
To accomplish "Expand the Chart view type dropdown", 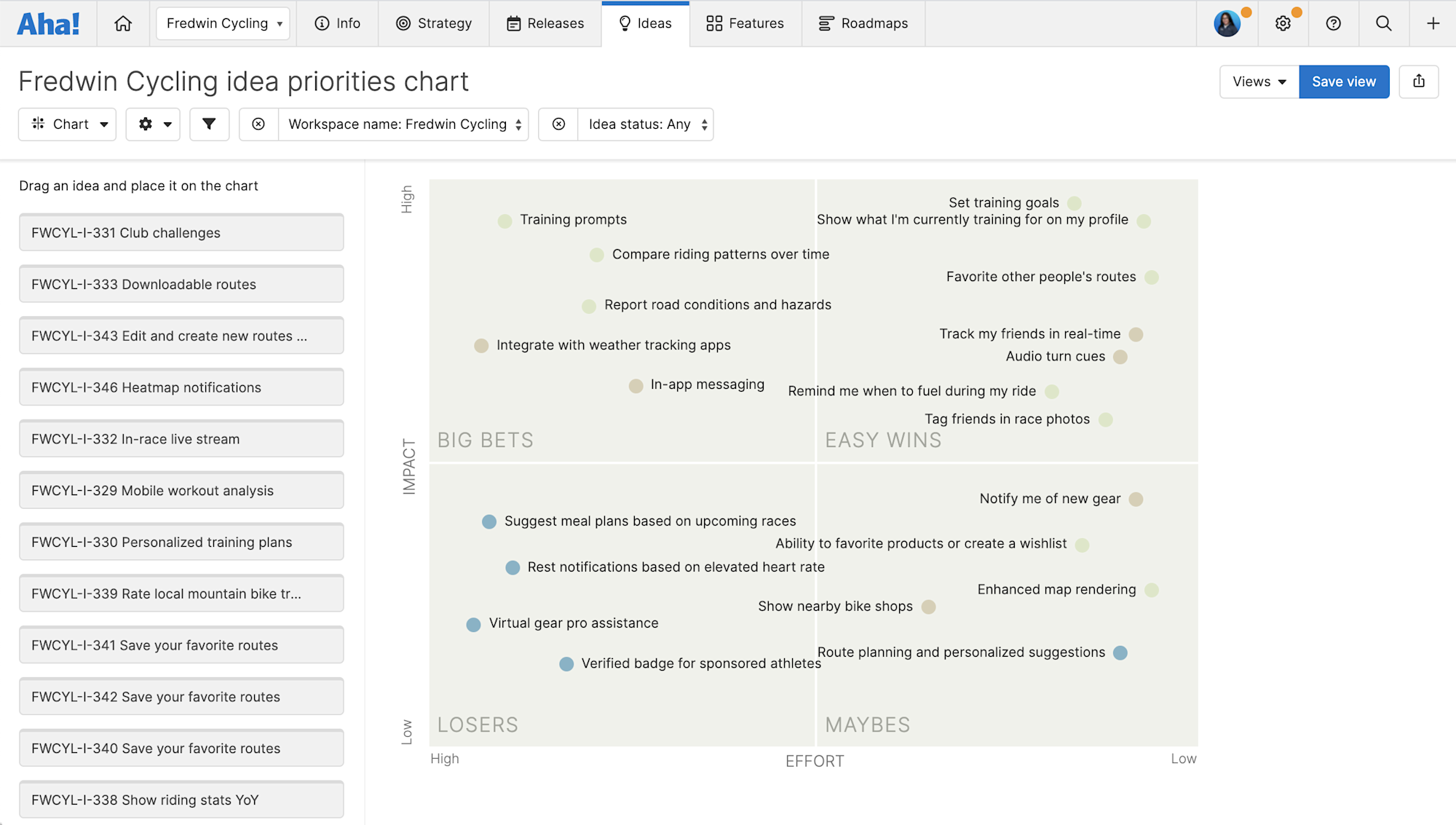I will [x=67, y=124].
